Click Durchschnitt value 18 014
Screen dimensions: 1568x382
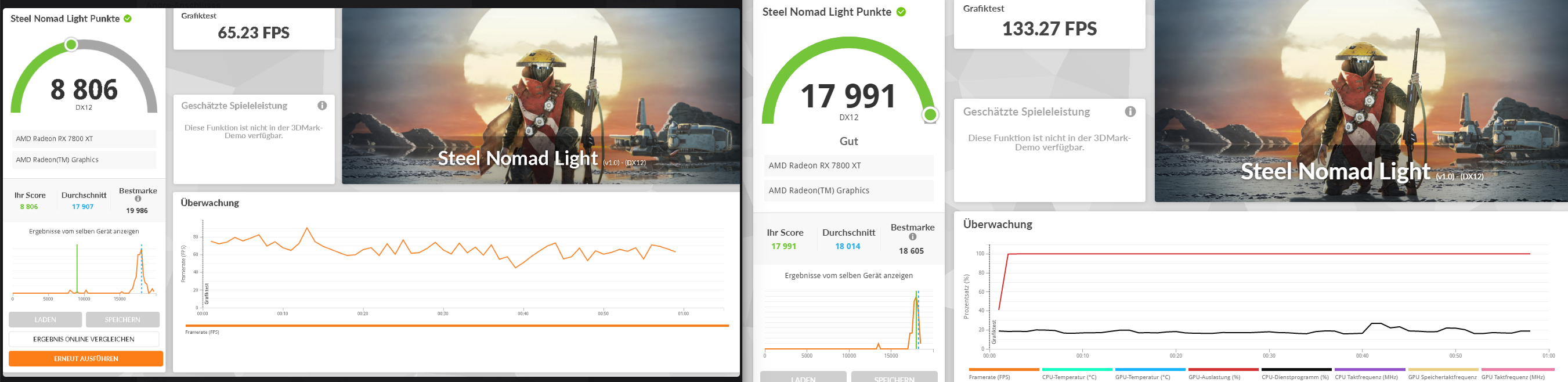pos(847,246)
